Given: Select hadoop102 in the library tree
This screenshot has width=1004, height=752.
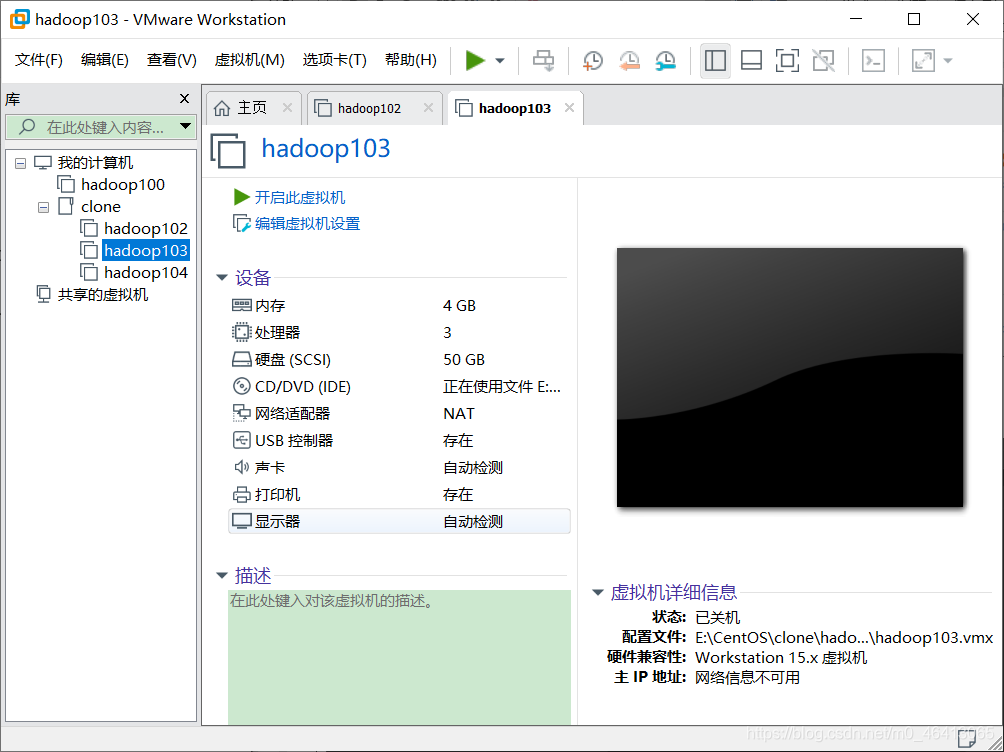Looking at the screenshot, I should [x=146, y=229].
